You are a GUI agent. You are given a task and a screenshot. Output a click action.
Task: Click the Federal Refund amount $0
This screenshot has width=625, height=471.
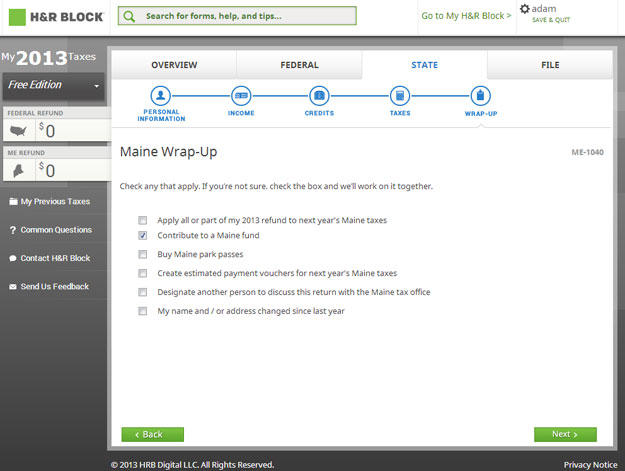[47, 130]
